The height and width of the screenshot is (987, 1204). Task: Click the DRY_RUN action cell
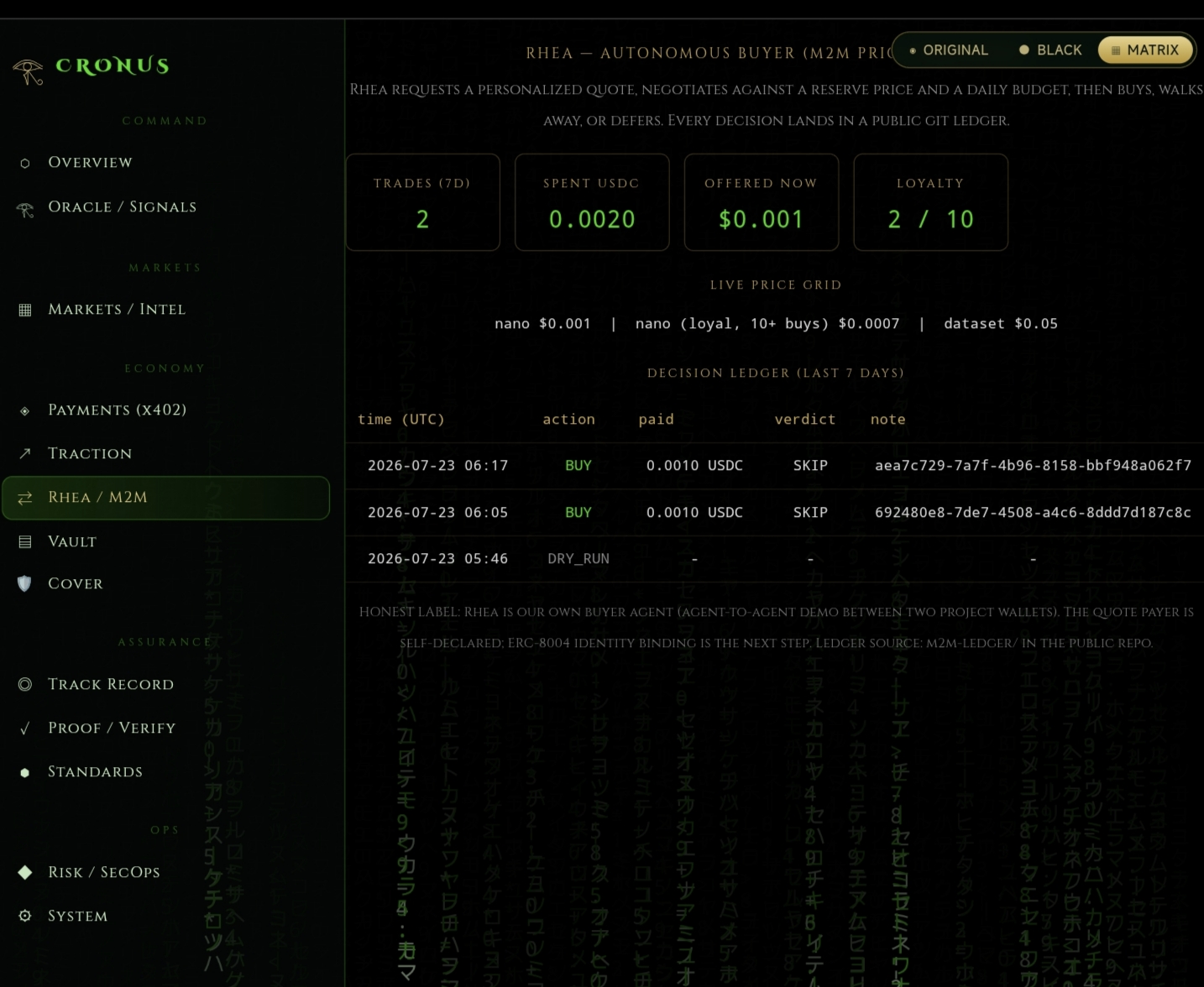(x=578, y=559)
